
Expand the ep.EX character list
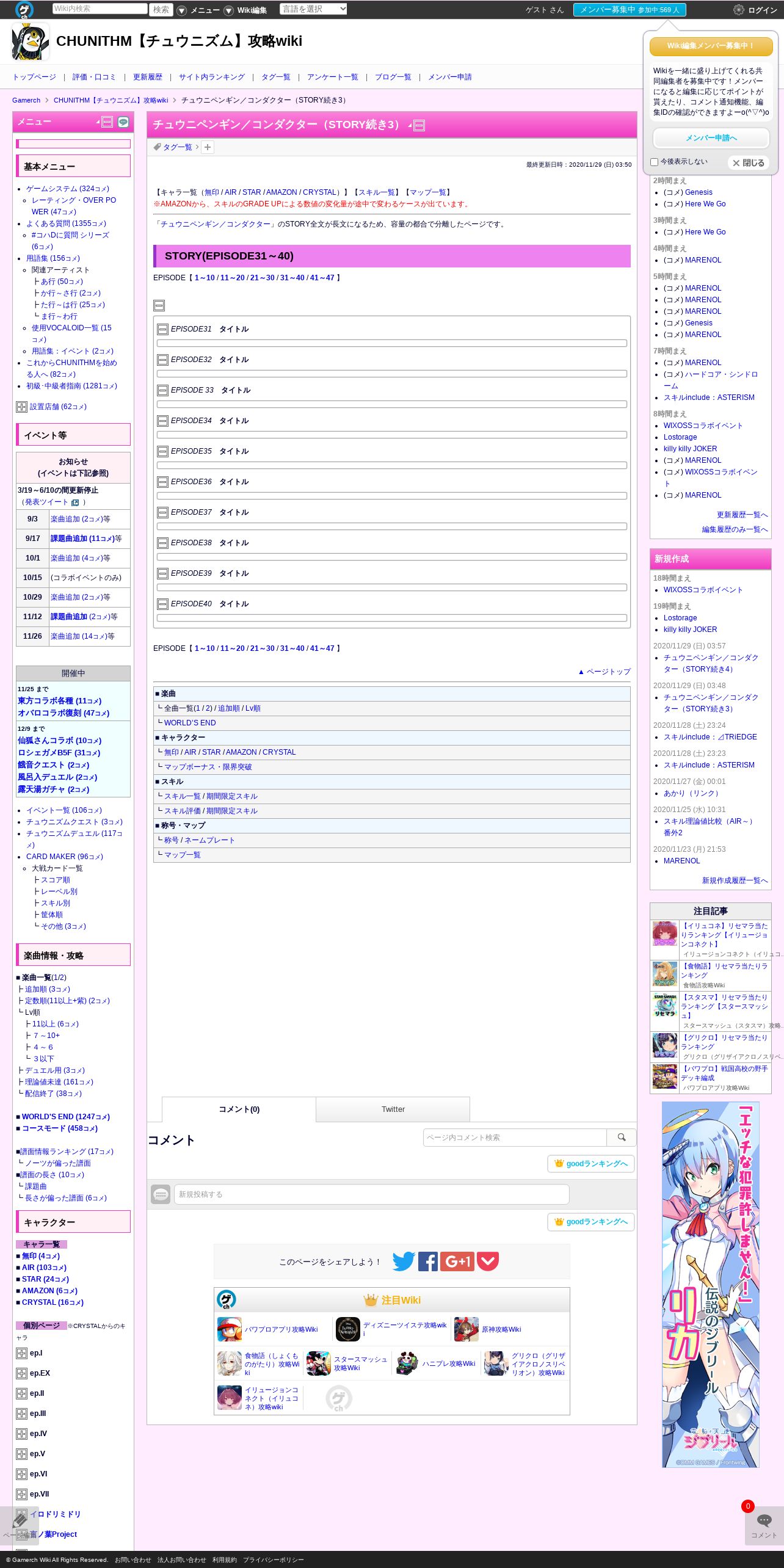point(21,1373)
